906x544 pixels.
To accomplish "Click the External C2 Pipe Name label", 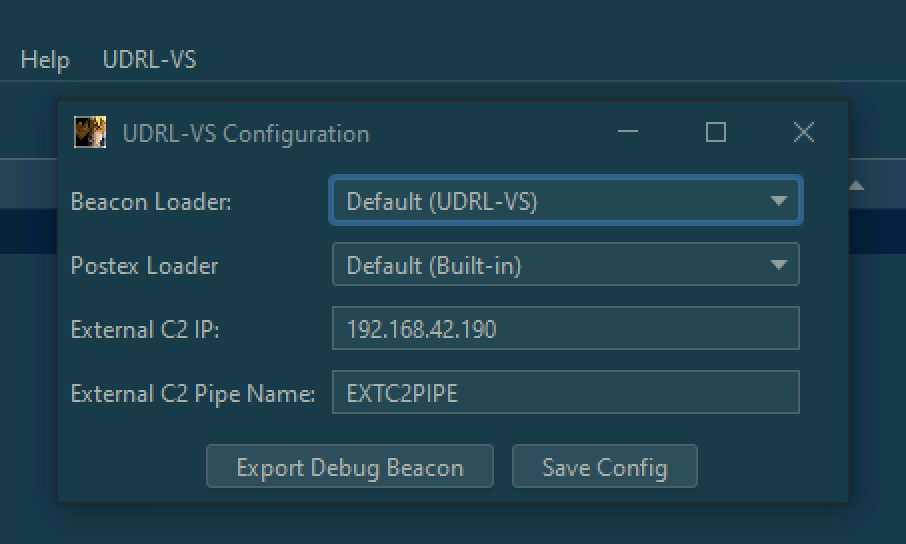I will click(192, 394).
